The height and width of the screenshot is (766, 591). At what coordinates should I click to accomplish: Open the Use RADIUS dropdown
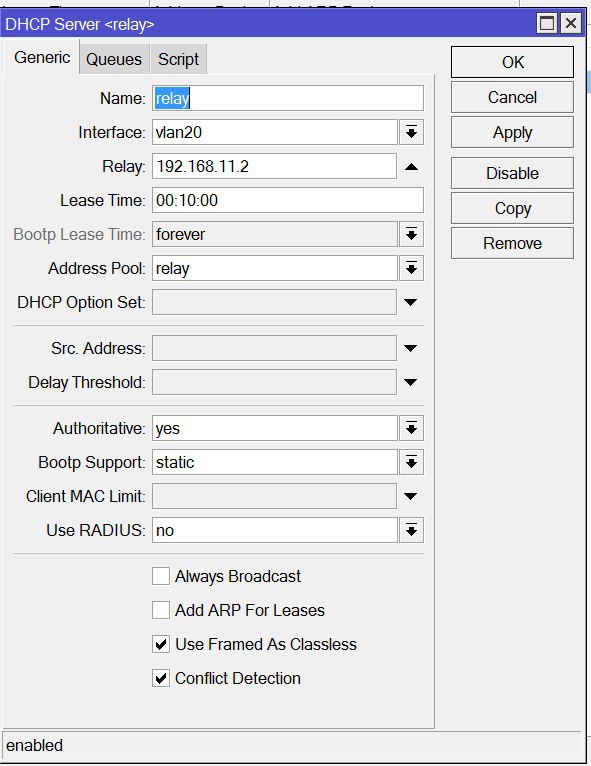coord(411,530)
